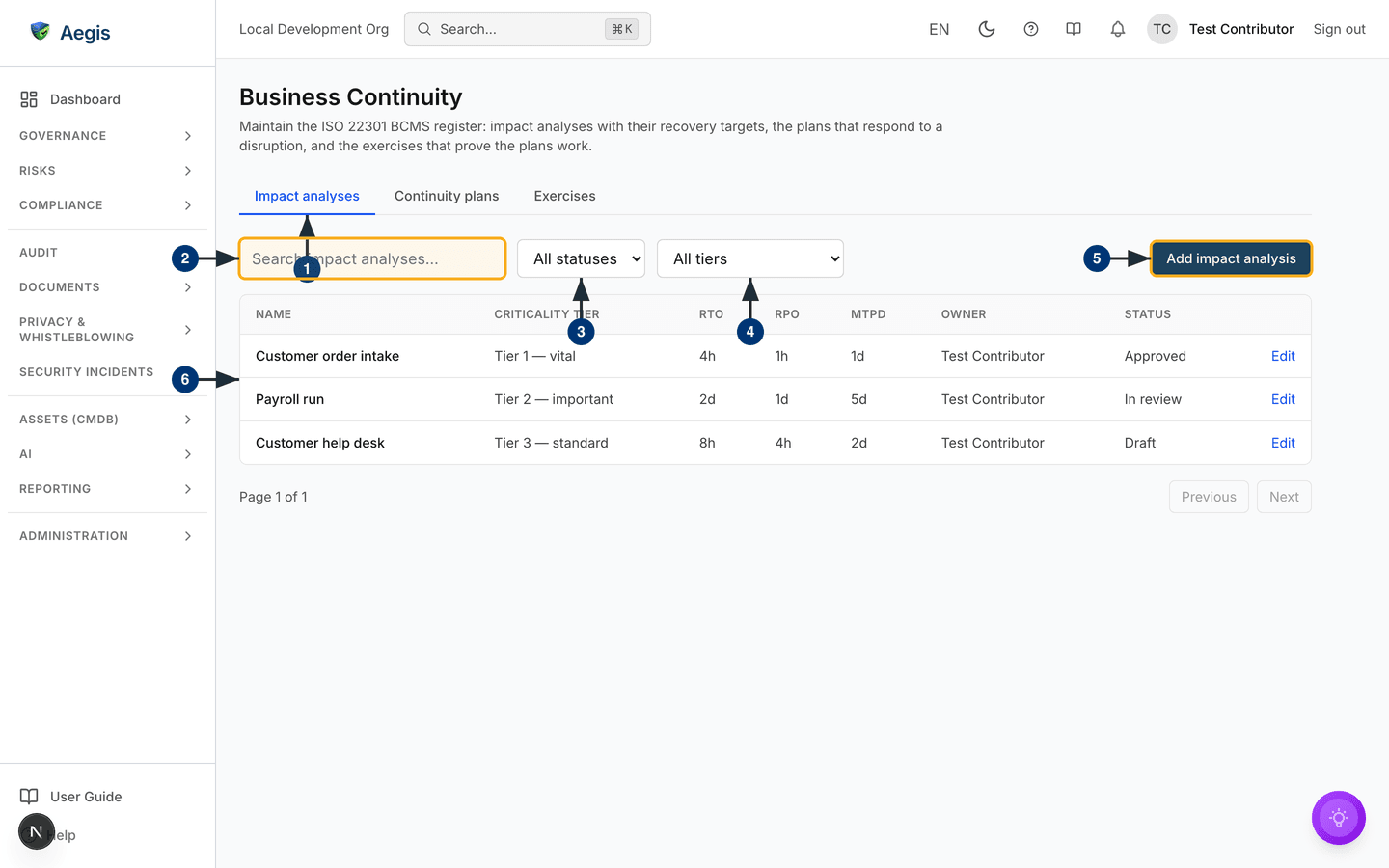Expand the Governance section

pos(106,136)
